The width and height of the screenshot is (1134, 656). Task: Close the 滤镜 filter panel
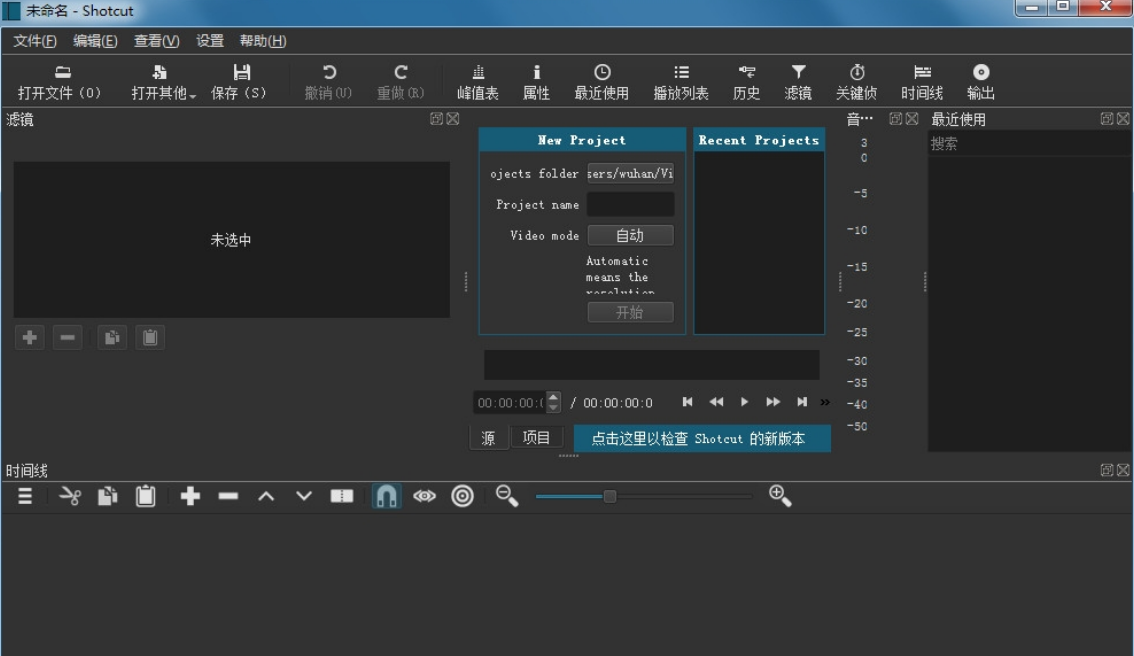[x=453, y=119]
